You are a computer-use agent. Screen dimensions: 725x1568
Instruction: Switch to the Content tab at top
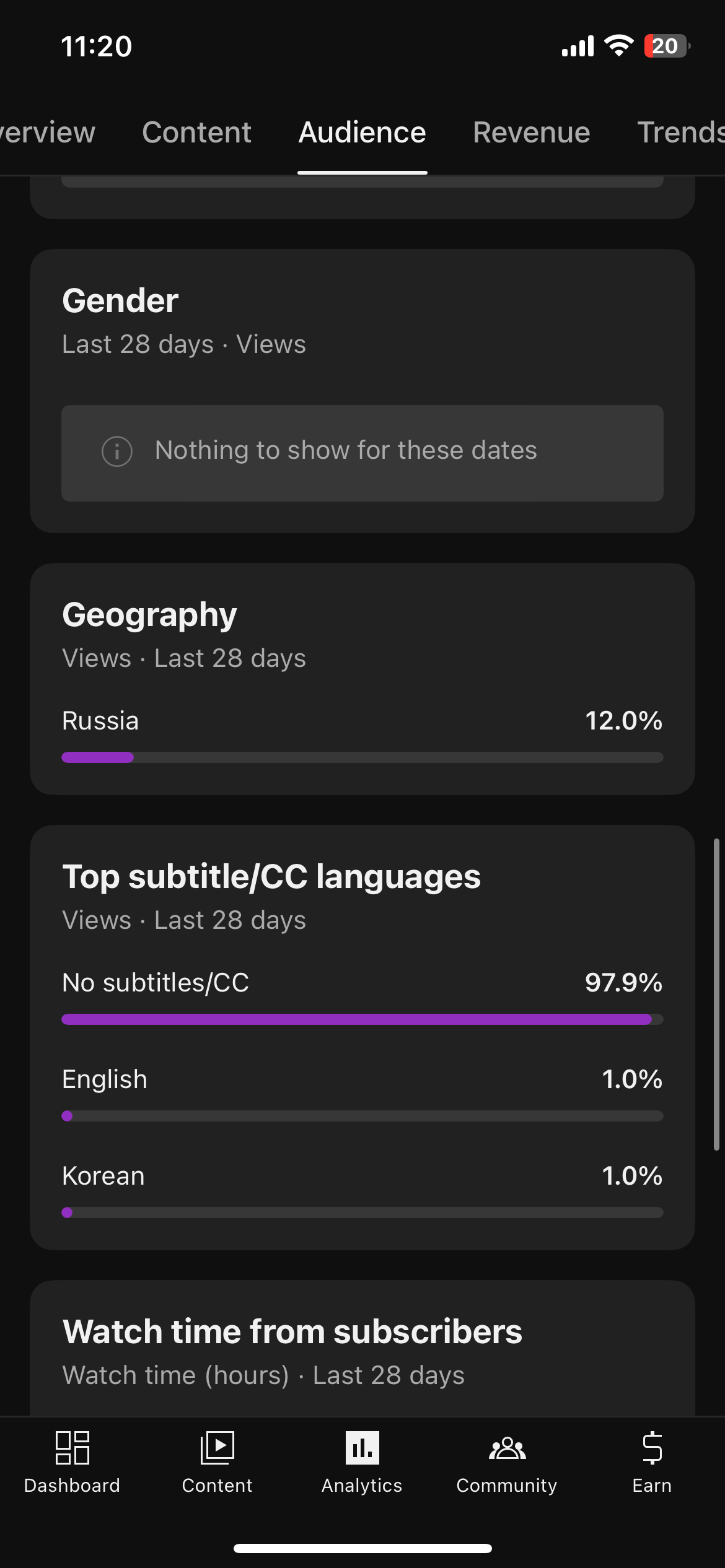click(196, 133)
